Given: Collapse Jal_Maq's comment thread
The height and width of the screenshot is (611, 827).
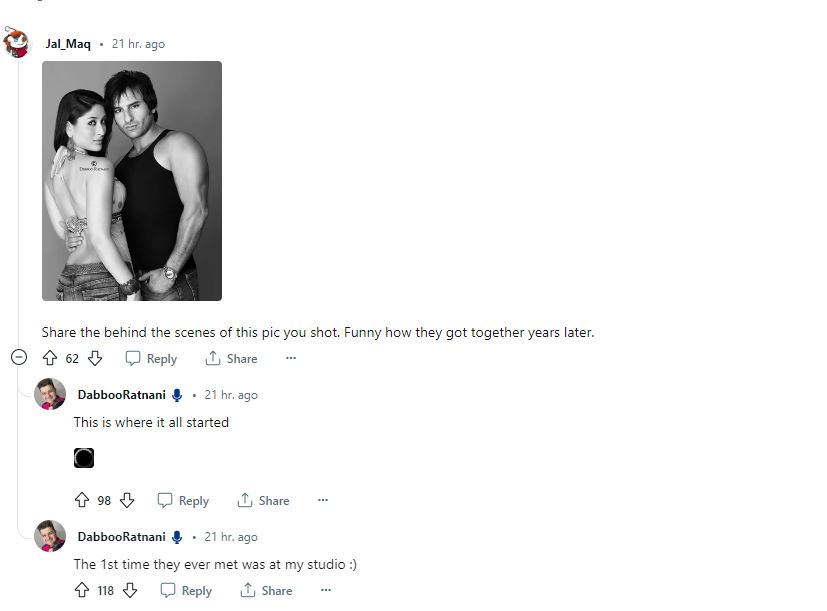Looking at the screenshot, I should point(18,357).
